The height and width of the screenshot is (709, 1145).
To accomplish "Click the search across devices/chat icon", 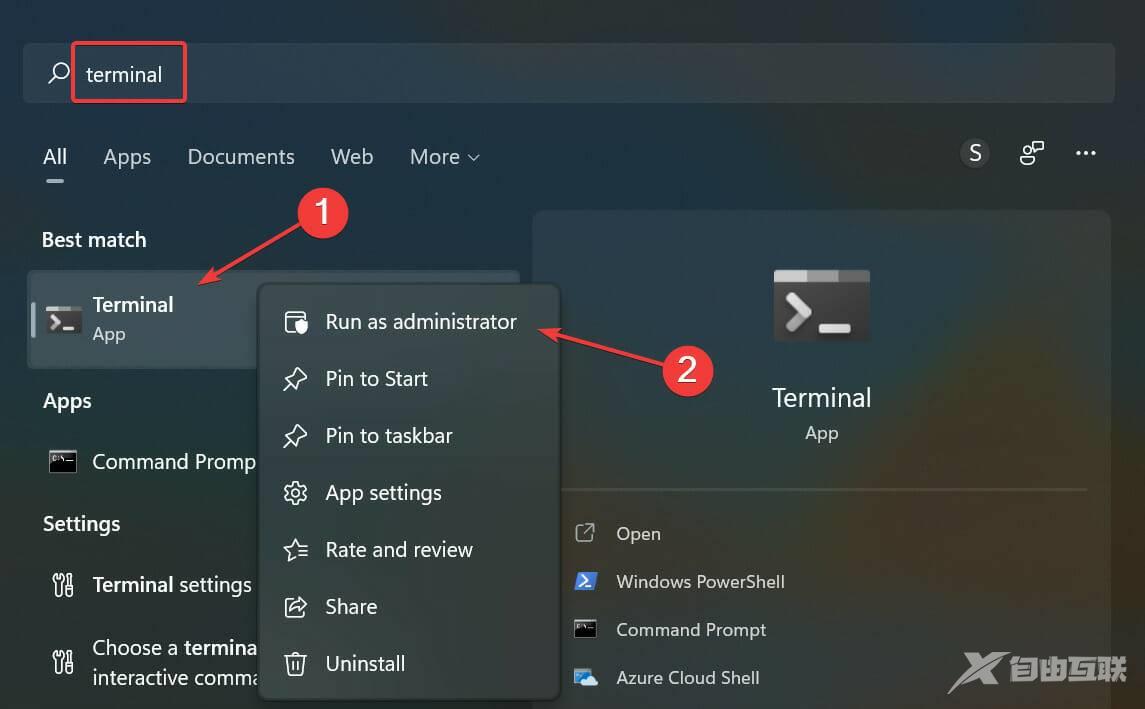I will (1031, 153).
